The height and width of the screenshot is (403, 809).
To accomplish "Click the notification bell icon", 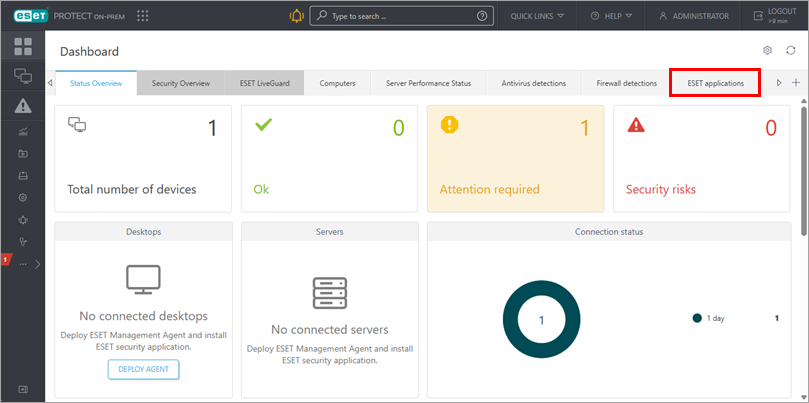I will point(295,16).
